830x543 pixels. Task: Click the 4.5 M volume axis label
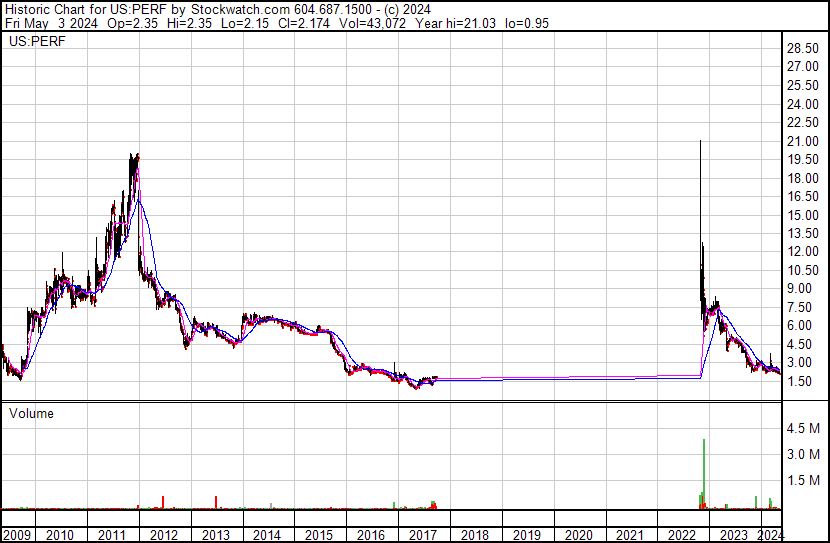802,428
